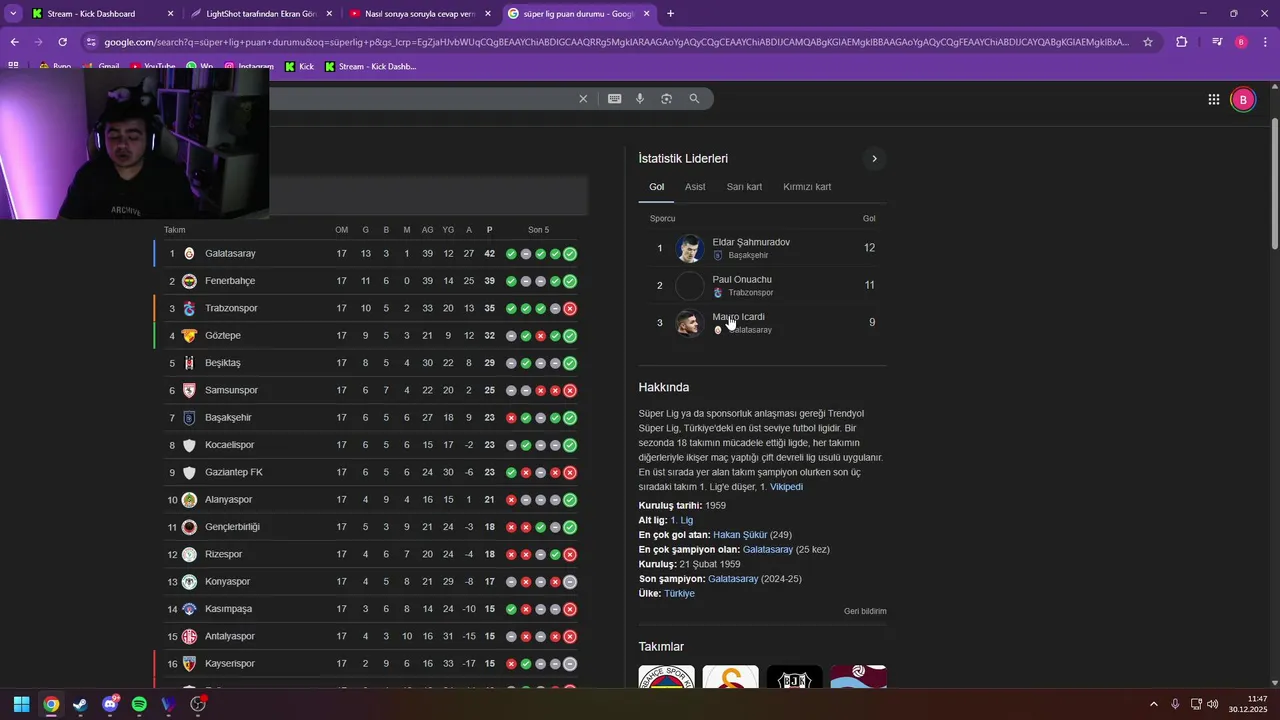Open Instagram bookmark
Screen dimensions: 1280x720
[x=249, y=67]
